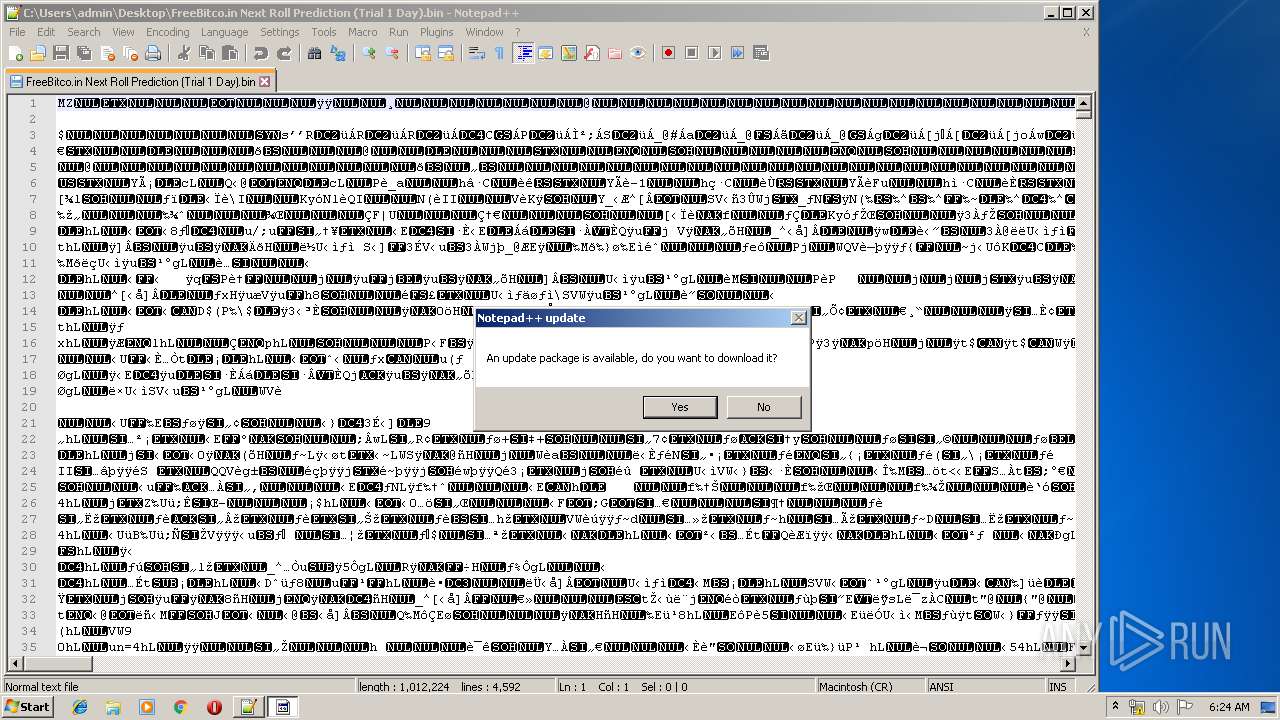This screenshot has height=720, width=1280.
Task: Click No to decline the update
Action: 764,407
